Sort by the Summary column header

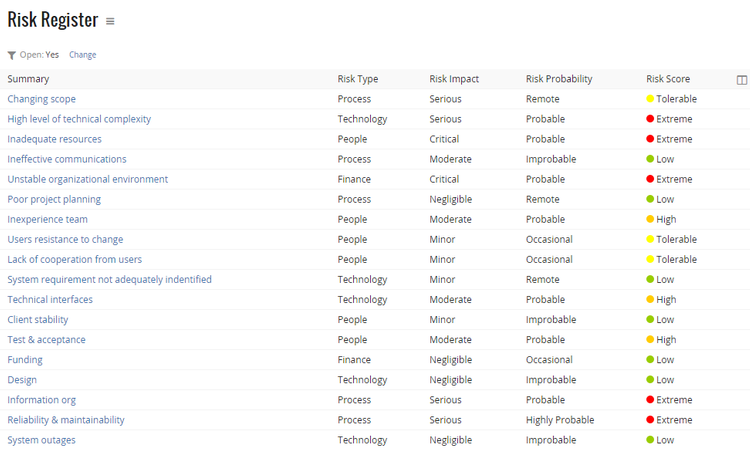point(28,79)
